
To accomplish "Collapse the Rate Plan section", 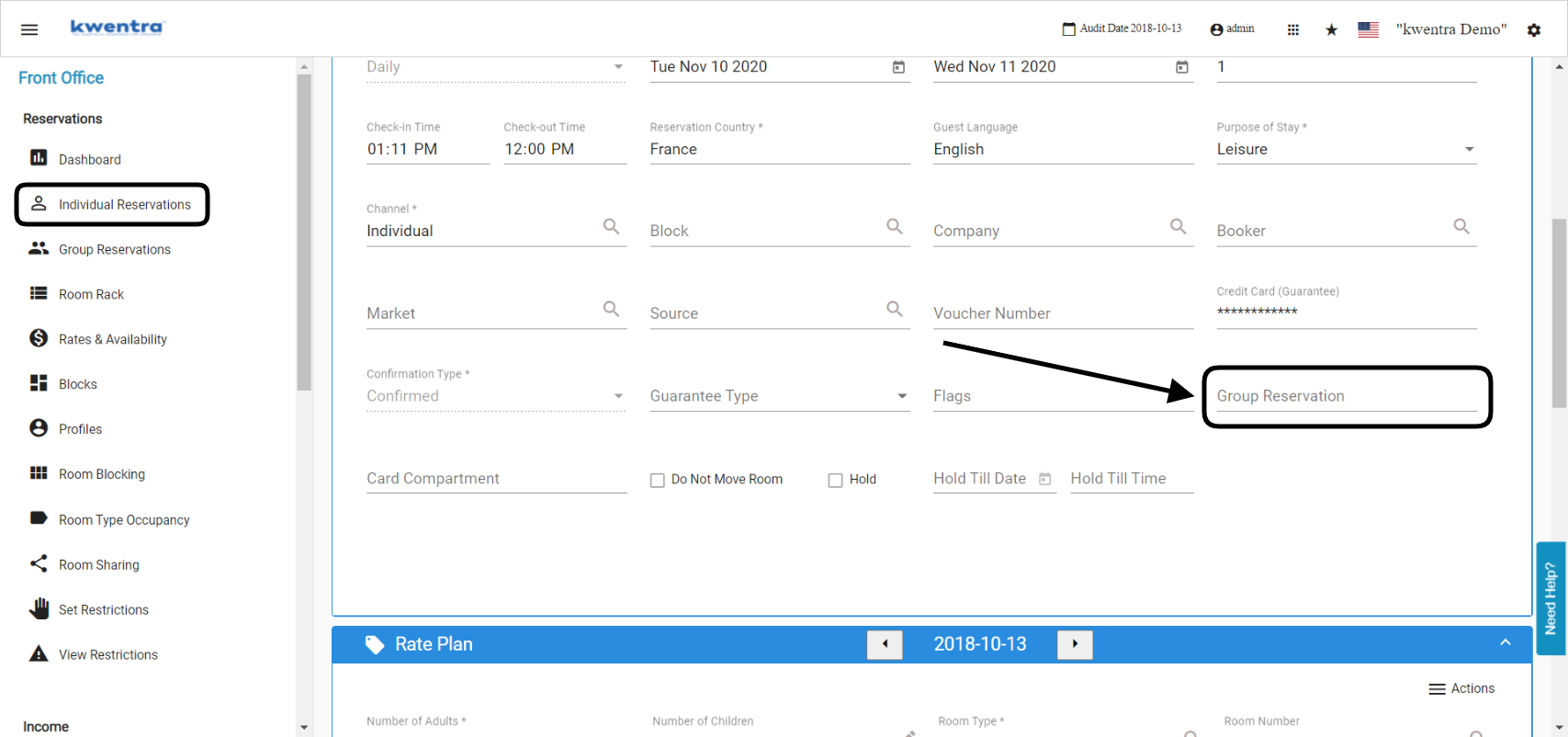I will pyautogui.click(x=1506, y=643).
